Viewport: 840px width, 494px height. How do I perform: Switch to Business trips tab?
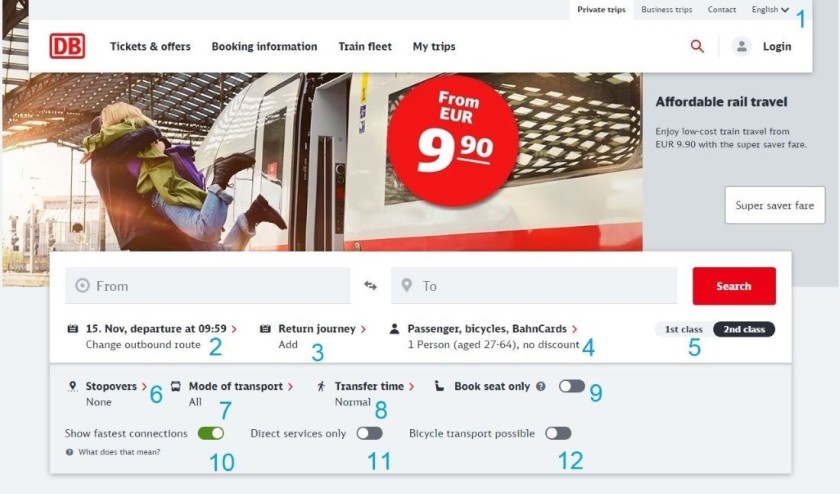pyautogui.click(x=666, y=10)
